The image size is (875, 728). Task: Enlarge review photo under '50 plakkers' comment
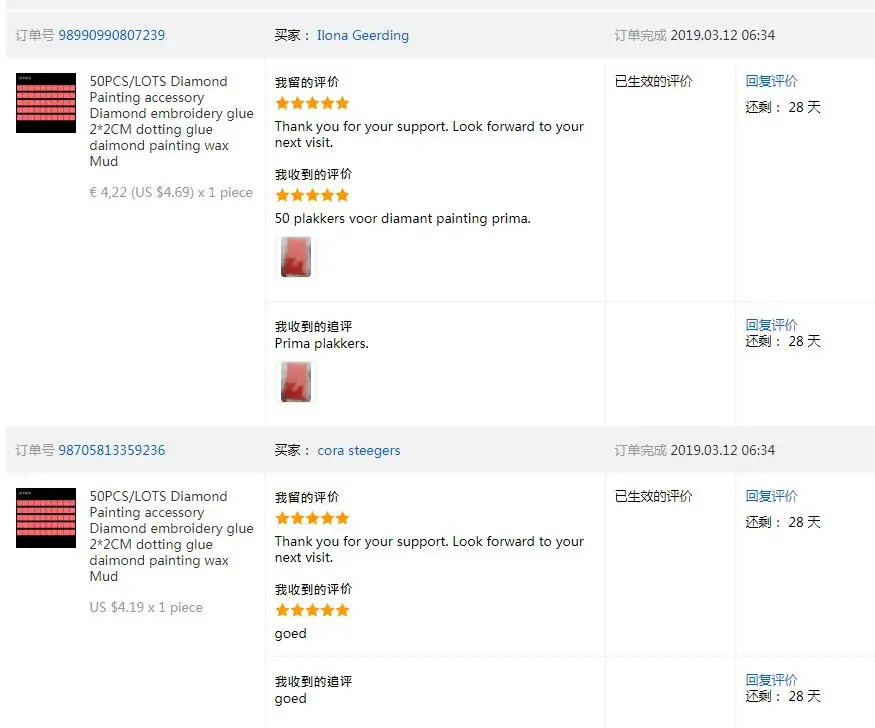pyautogui.click(x=296, y=257)
